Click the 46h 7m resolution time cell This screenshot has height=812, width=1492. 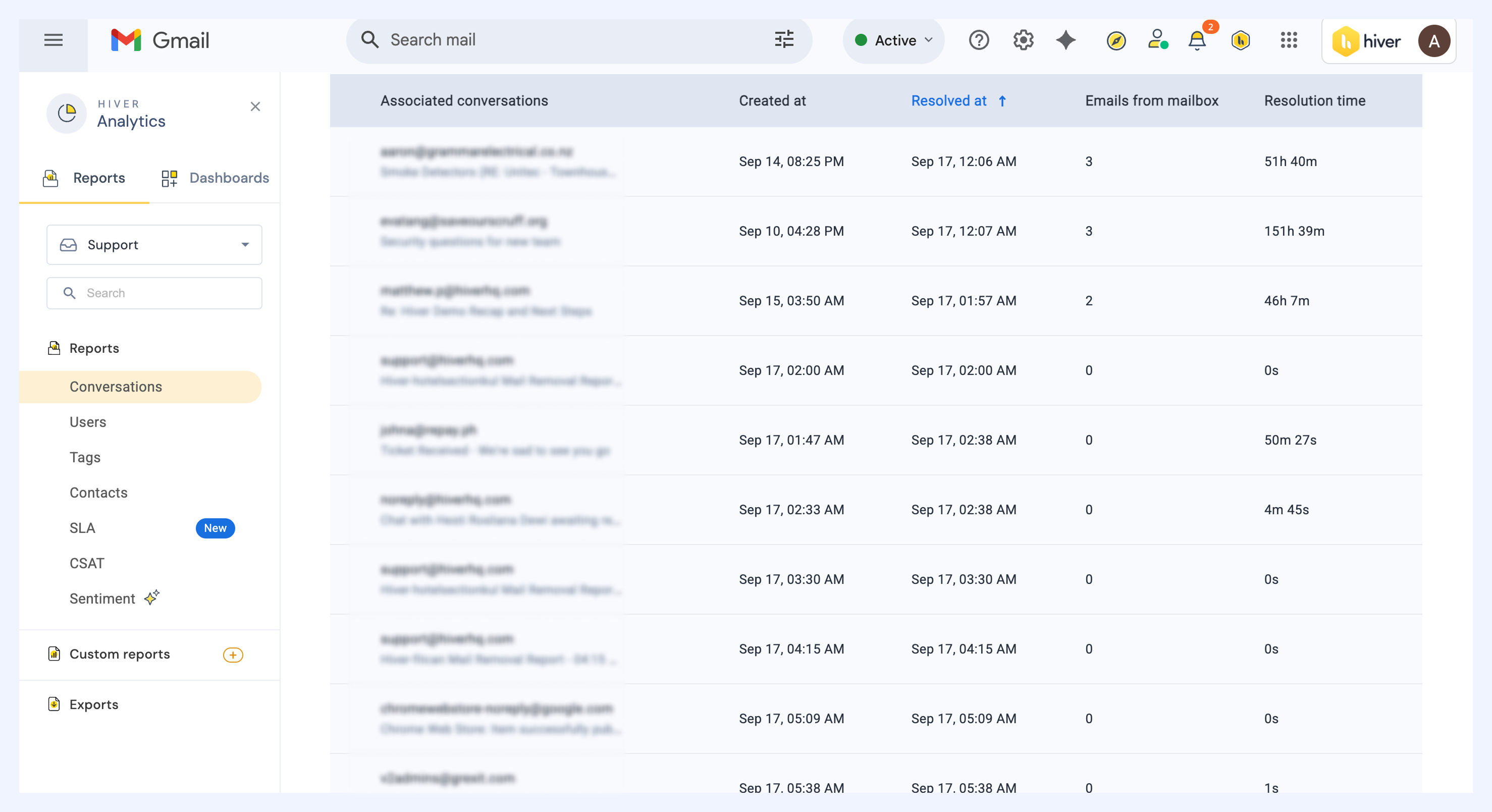[x=1287, y=301]
